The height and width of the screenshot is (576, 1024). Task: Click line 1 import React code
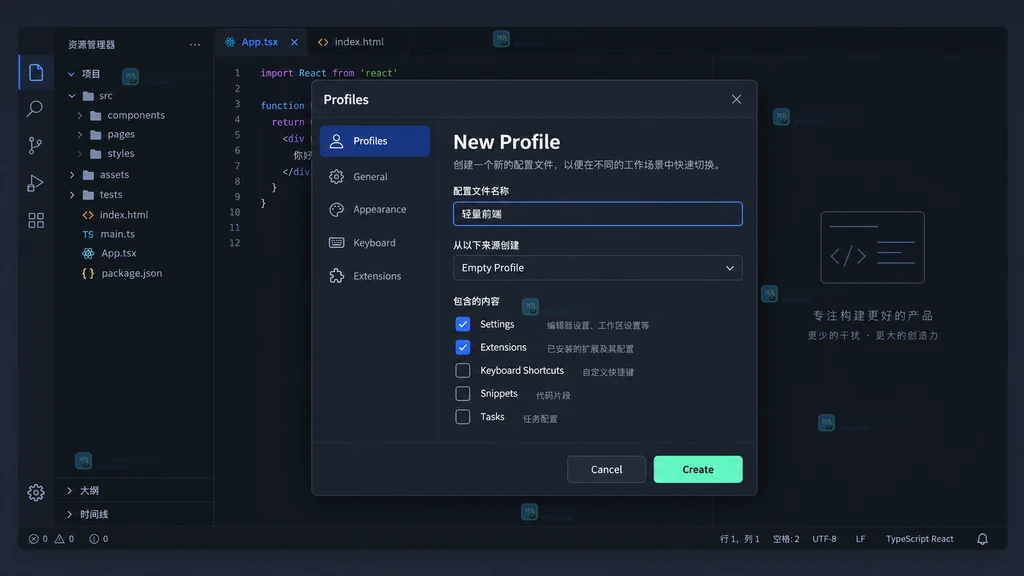coord(328,73)
